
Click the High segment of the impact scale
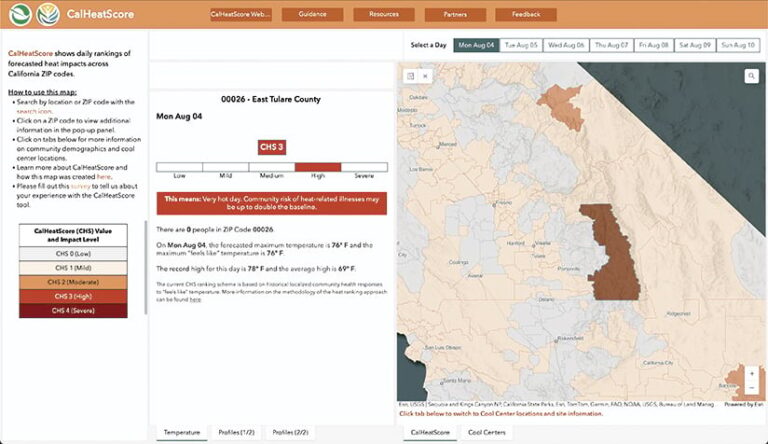tap(318, 167)
